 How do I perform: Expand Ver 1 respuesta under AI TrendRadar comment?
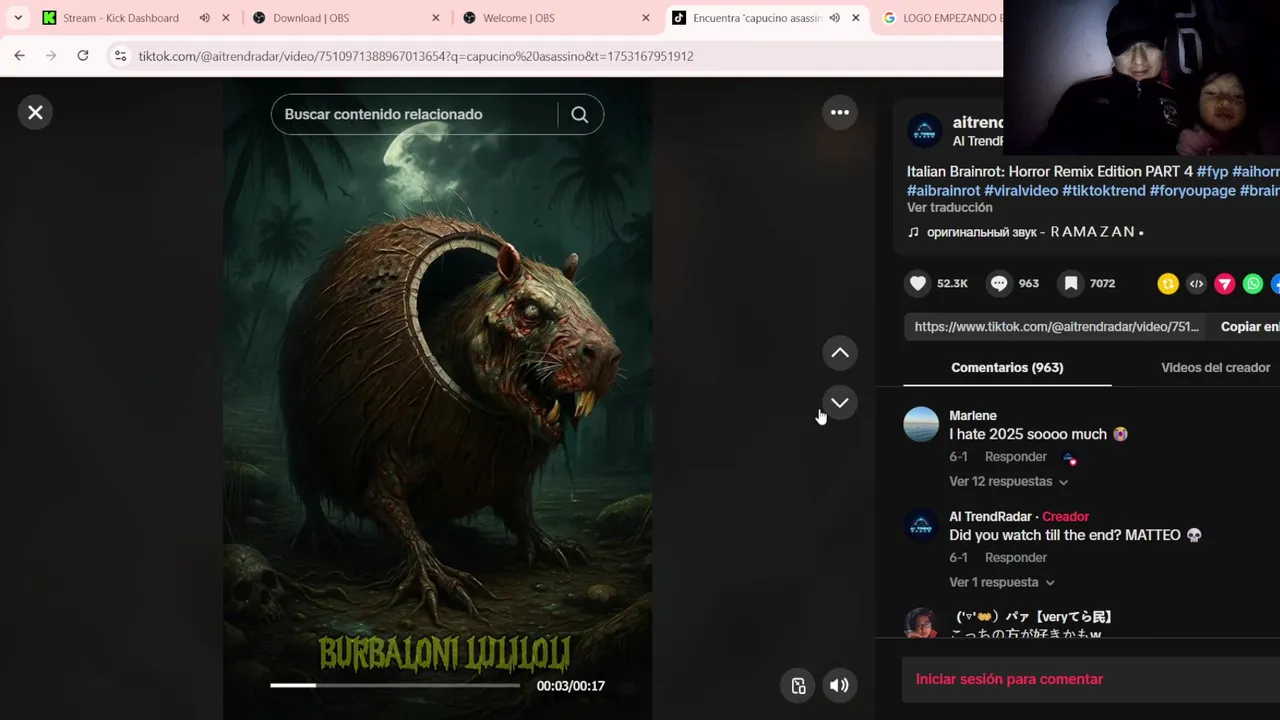click(x=1001, y=582)
